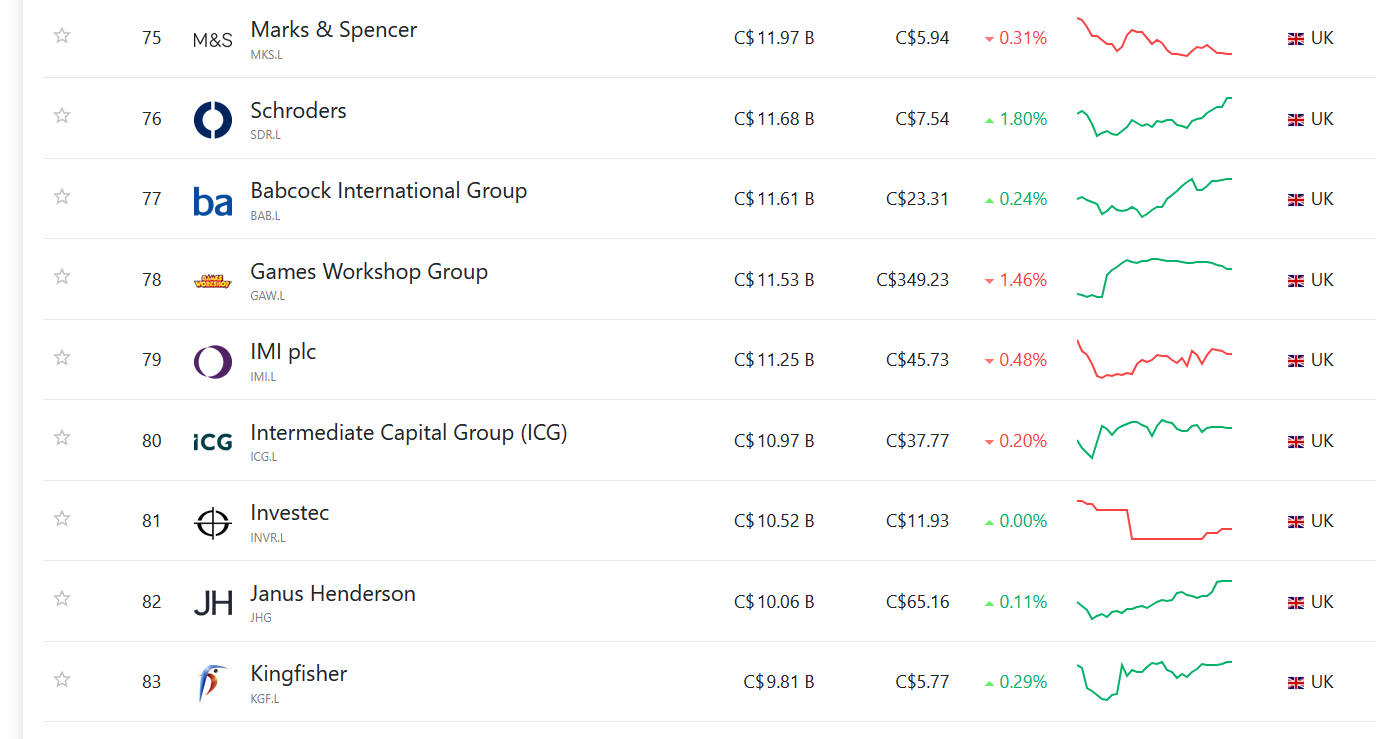Click the Investec price trend sparkline
Screen dimensions: 1376x739
pos(1155,520)
